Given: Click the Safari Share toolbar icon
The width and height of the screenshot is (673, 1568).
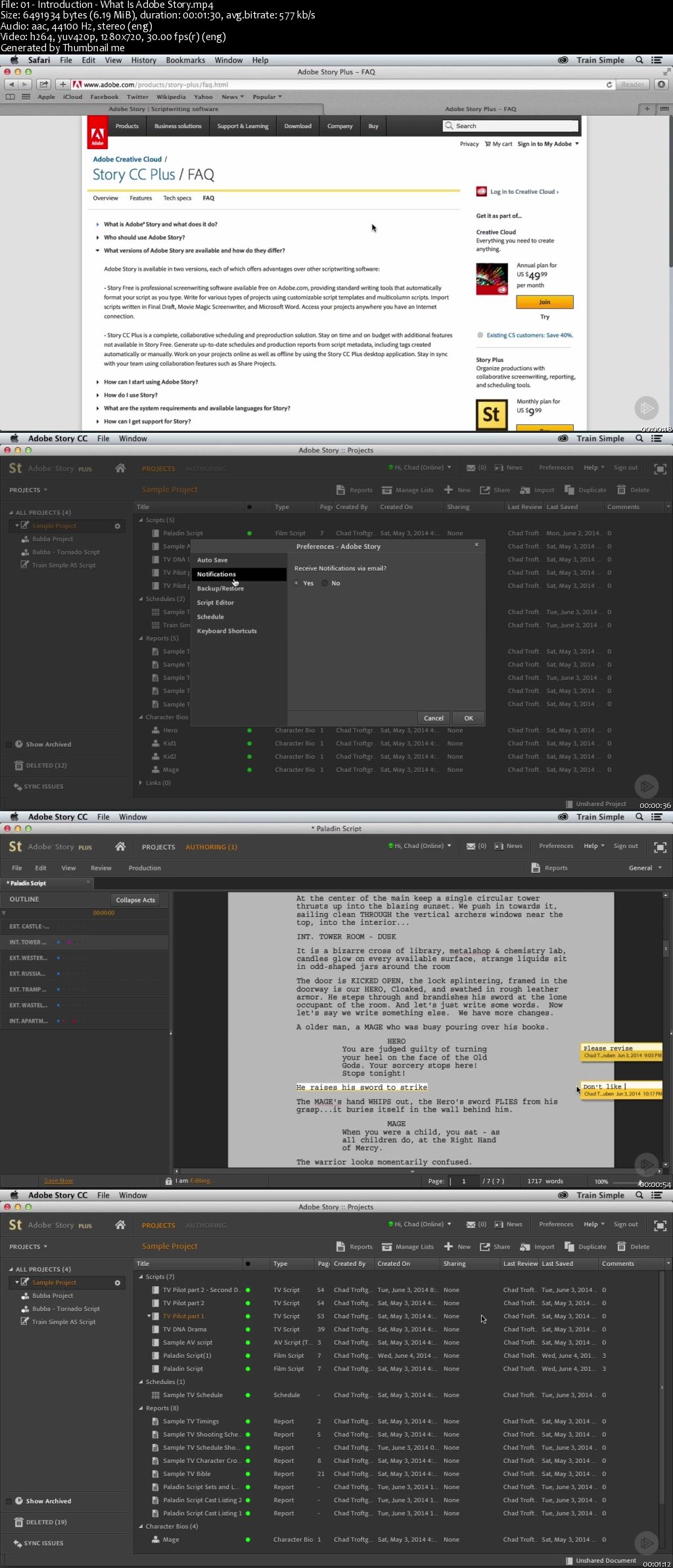Looking at the screenshot, I should [x=43, y=85].
